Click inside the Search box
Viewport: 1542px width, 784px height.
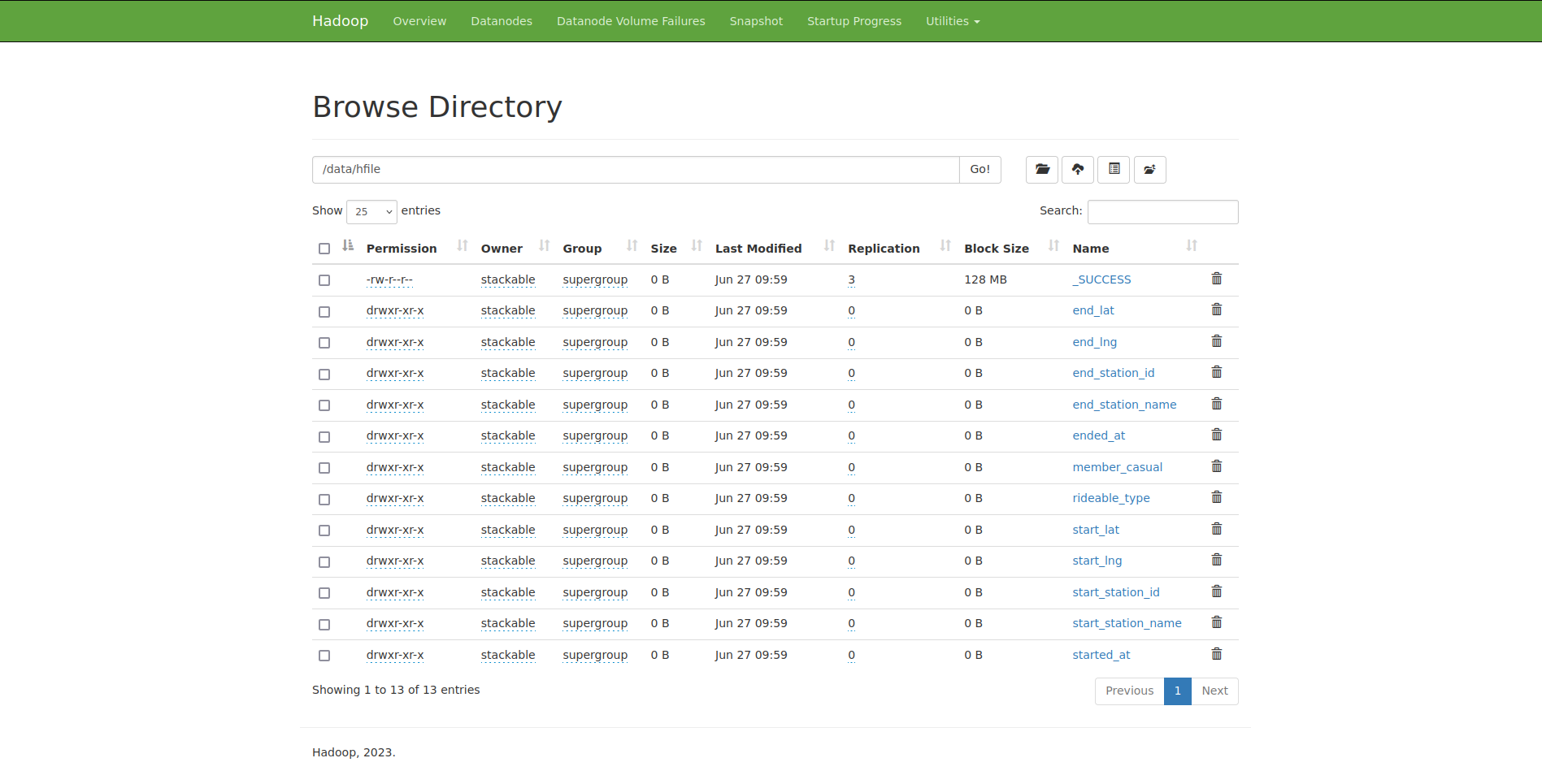coord(1162,211)
